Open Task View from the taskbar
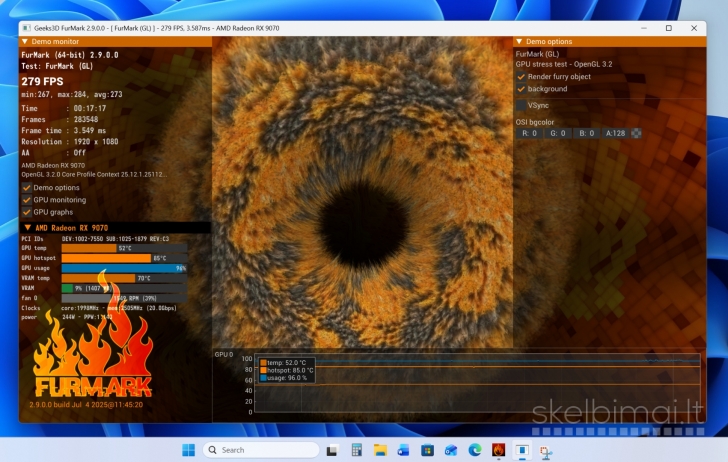728x462 pixels. pyautogui.click(x=332, y=450)
